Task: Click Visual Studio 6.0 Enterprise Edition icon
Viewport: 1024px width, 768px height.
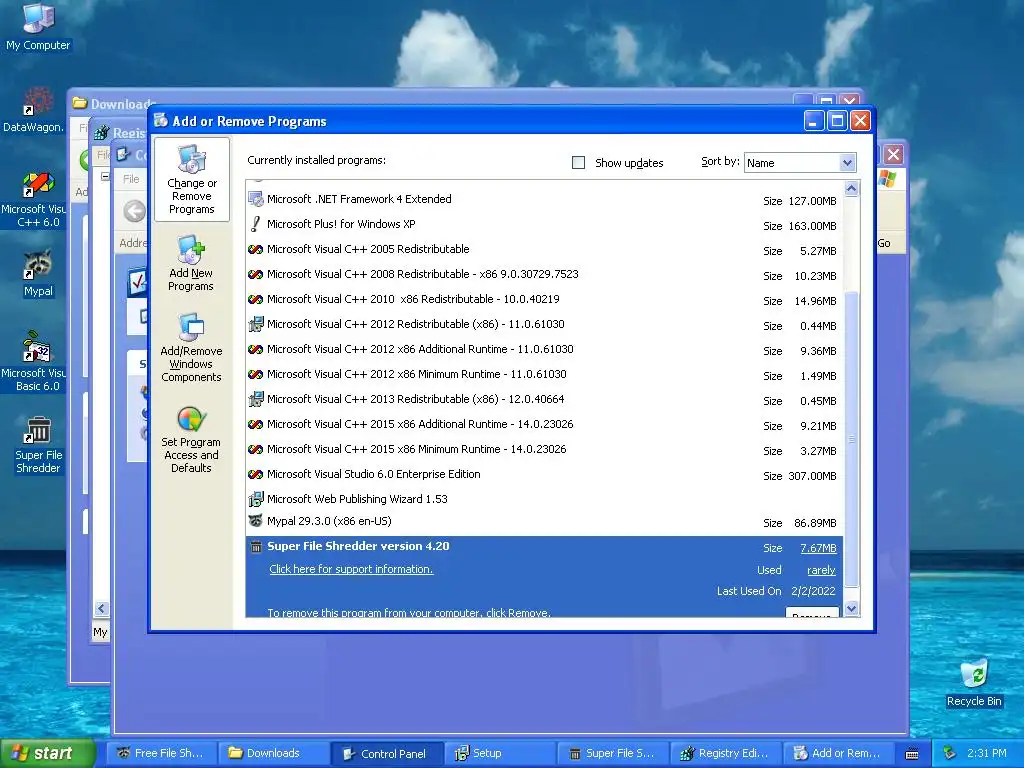Action: [x=256, y=475]
